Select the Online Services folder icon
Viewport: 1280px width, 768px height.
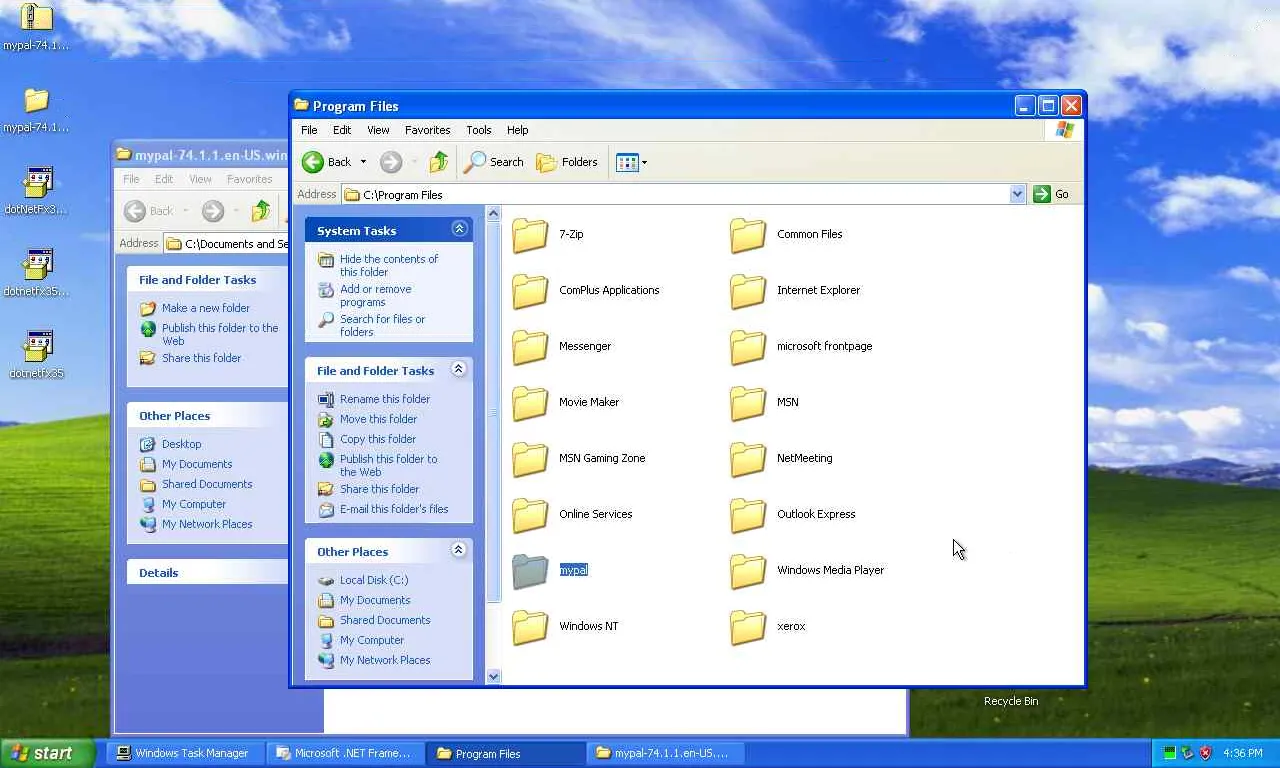[530, 515]
